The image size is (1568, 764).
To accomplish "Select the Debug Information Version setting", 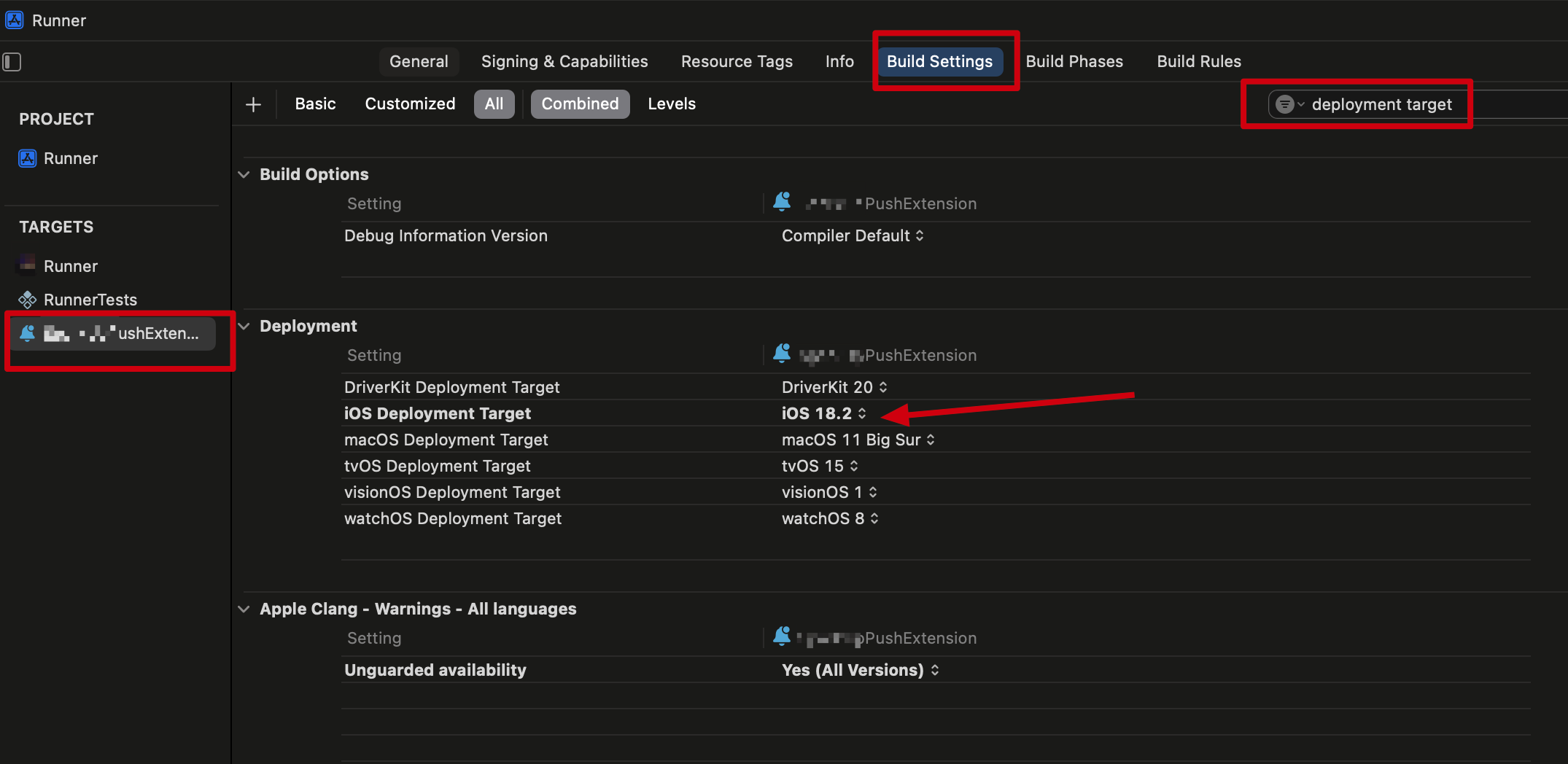I will (446, 235).
